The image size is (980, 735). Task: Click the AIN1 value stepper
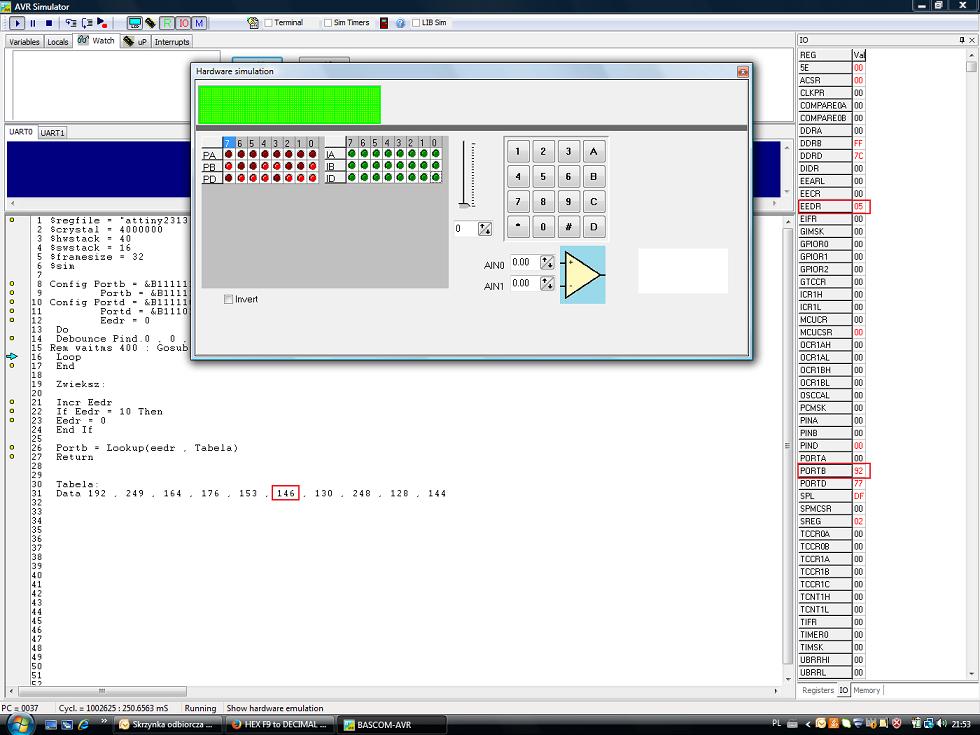(x=548, y=283)
